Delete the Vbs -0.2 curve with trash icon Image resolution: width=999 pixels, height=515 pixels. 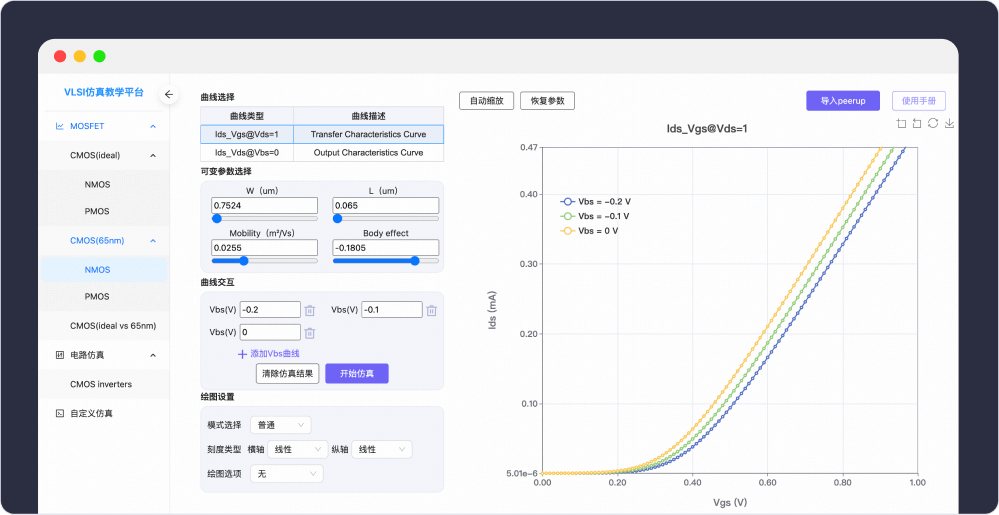tap(310, 310)
